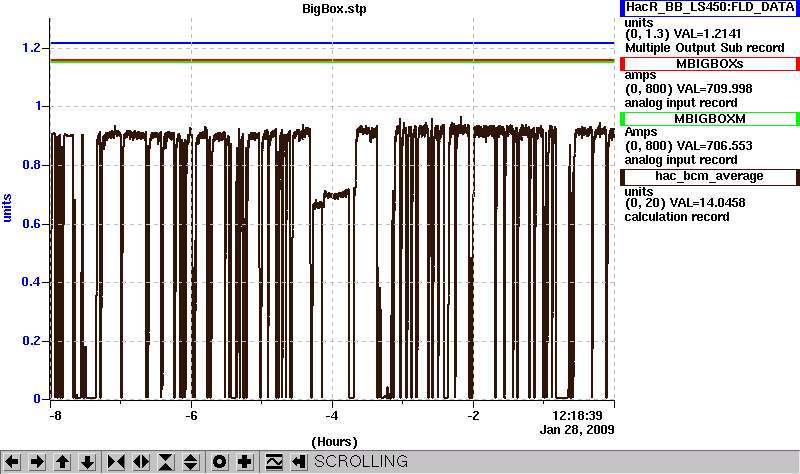Select the HacR_BB_LS450:FLD_DATA curve legend

710,8
